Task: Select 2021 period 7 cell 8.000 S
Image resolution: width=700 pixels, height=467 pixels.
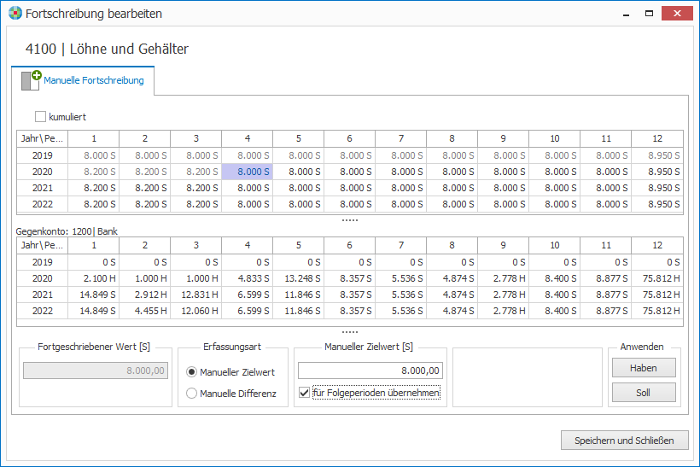Action: 401,188
